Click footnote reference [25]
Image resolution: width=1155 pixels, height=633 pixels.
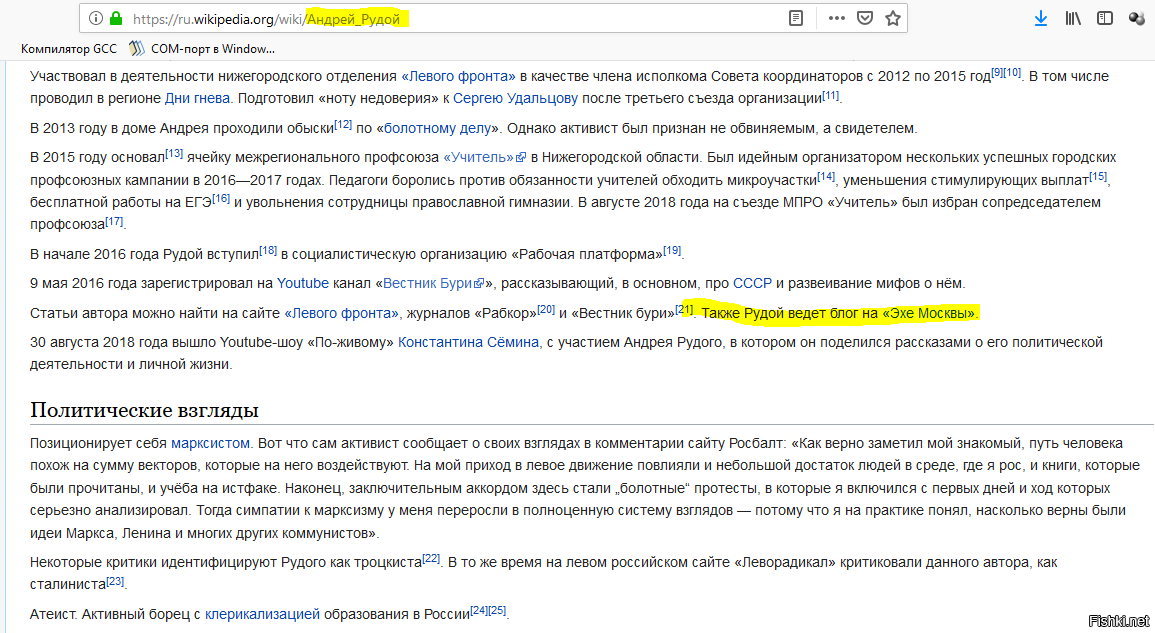(x=497, y=610)
